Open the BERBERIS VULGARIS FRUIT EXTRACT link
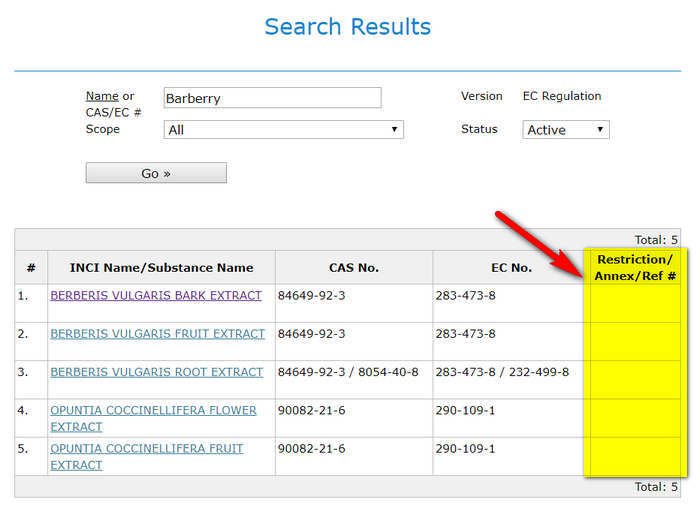The image size is (700, 515). 157,334
